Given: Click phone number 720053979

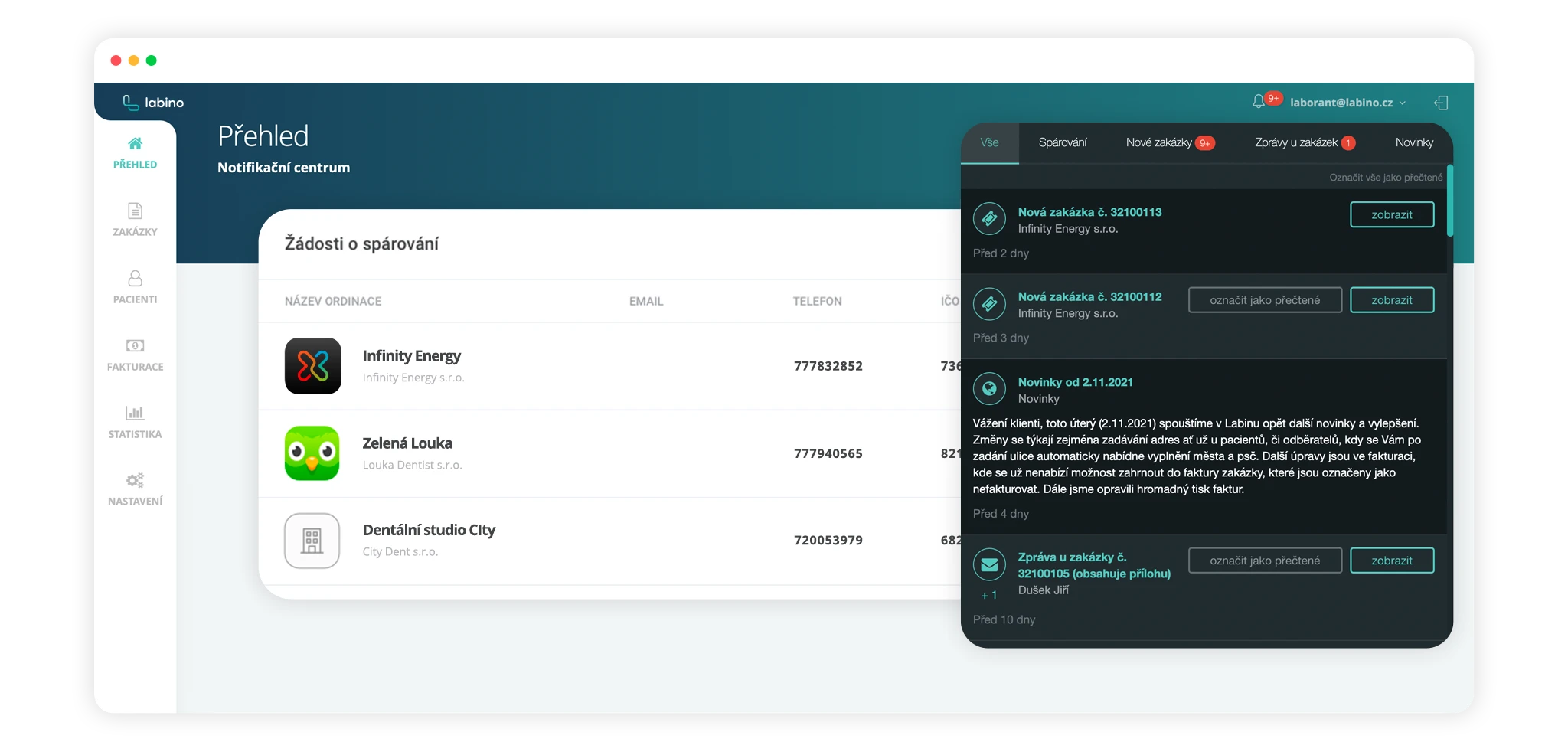Looking at the screenshot, I should (828, 540).
